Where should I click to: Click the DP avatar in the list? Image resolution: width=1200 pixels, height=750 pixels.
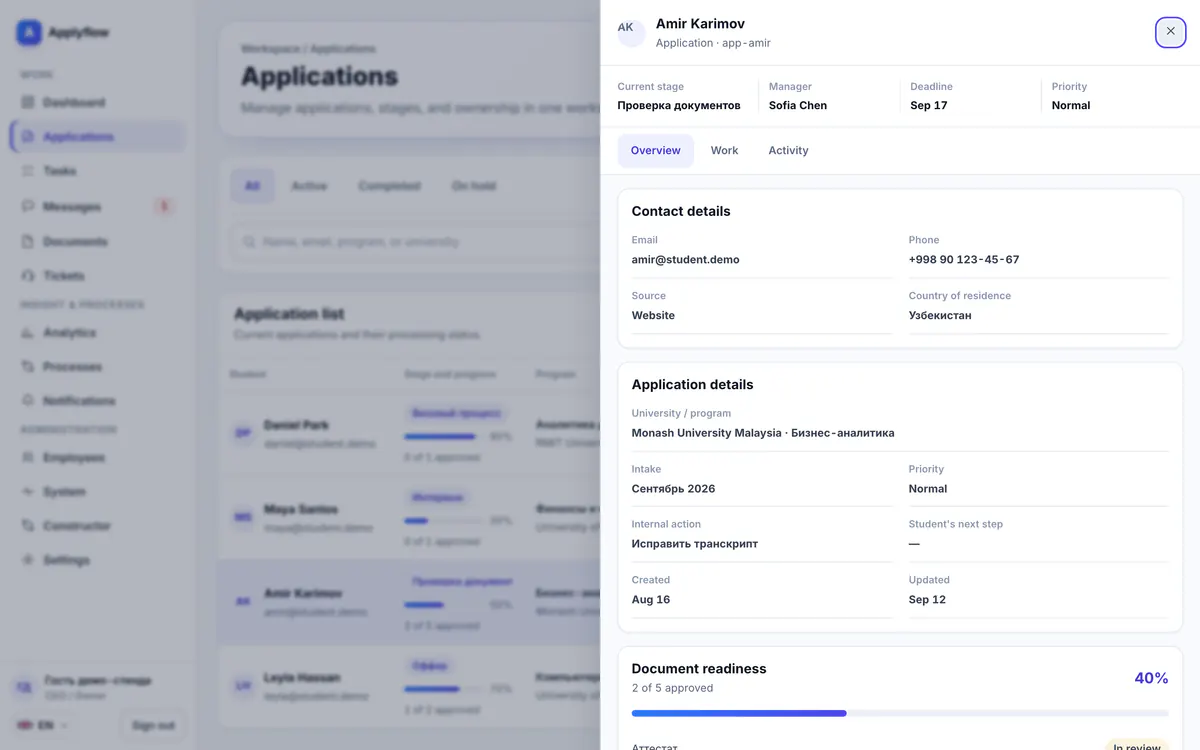243,433
